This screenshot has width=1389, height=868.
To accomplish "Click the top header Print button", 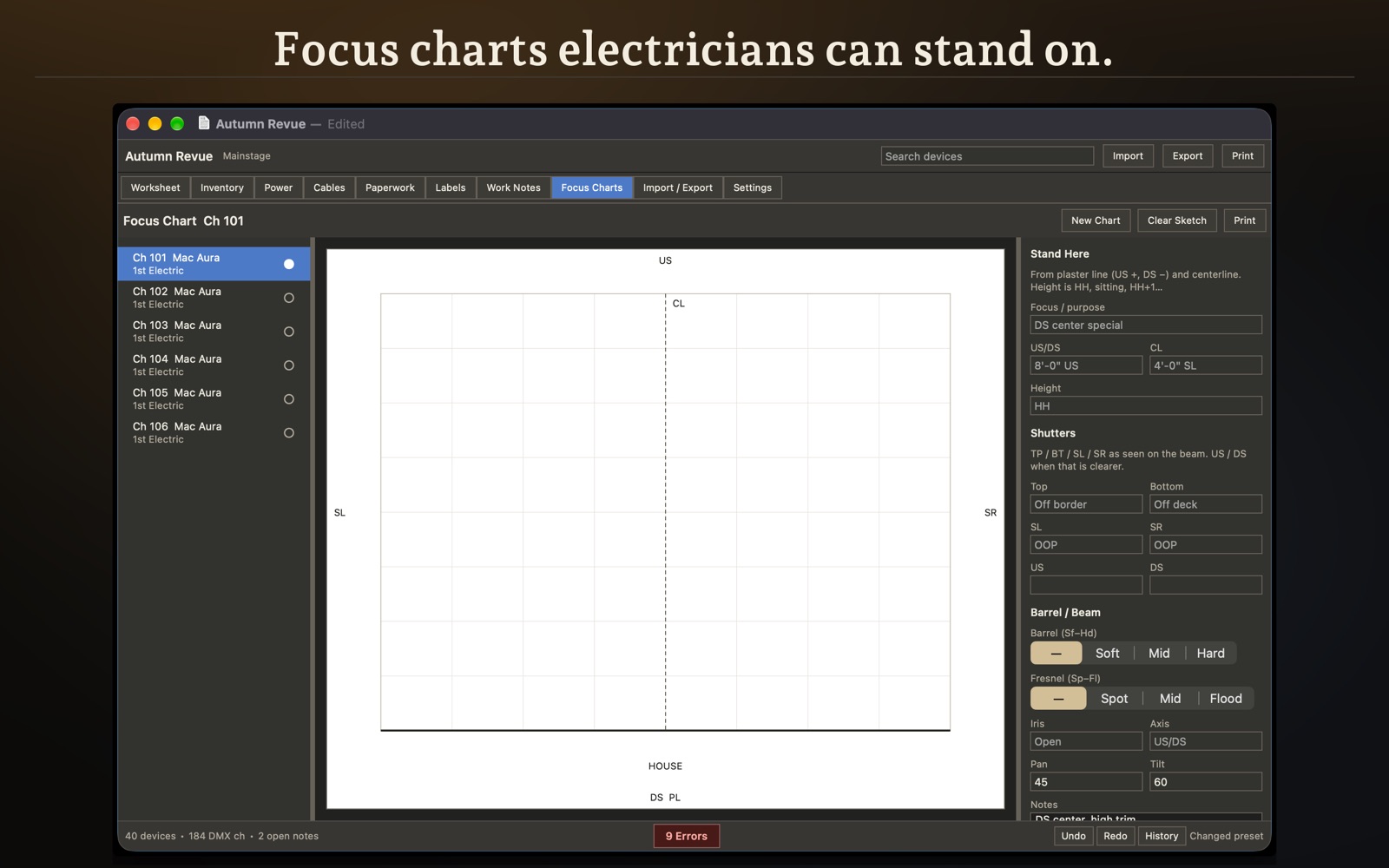I will point(1242,156).
